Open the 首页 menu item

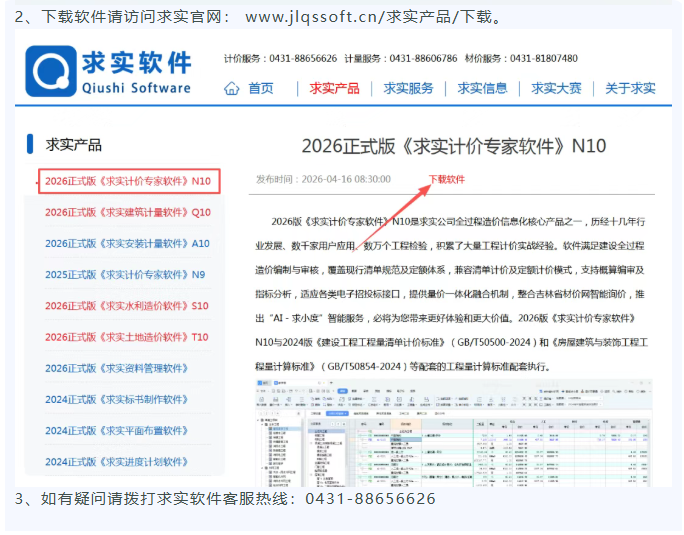point(261,89)
